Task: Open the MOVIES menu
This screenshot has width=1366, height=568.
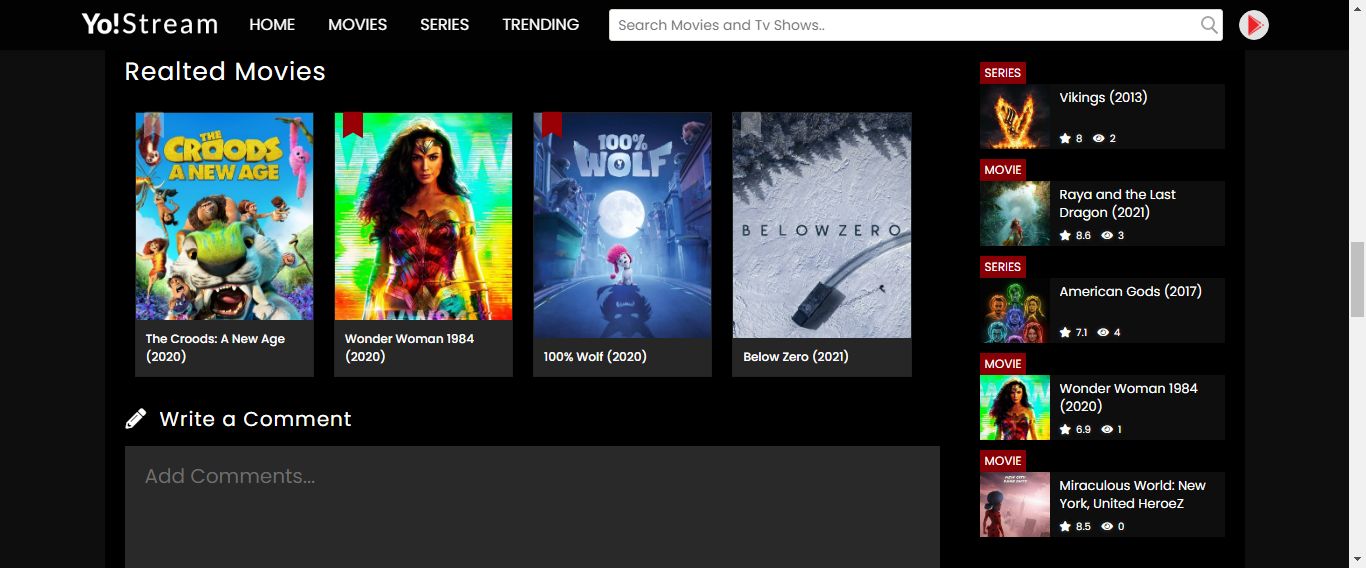Action: (357, 25)
